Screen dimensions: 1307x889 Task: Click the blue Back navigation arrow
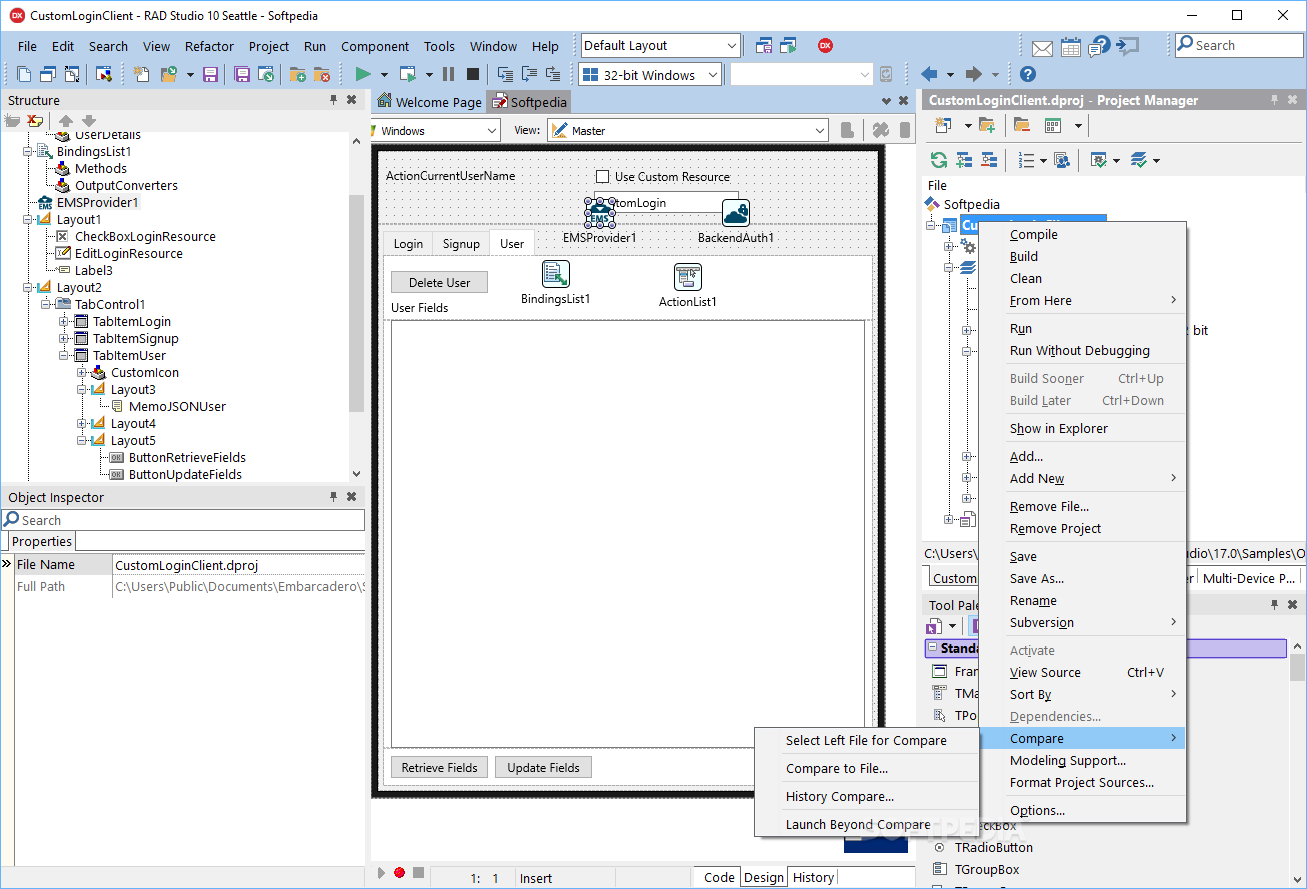point(929,74)
